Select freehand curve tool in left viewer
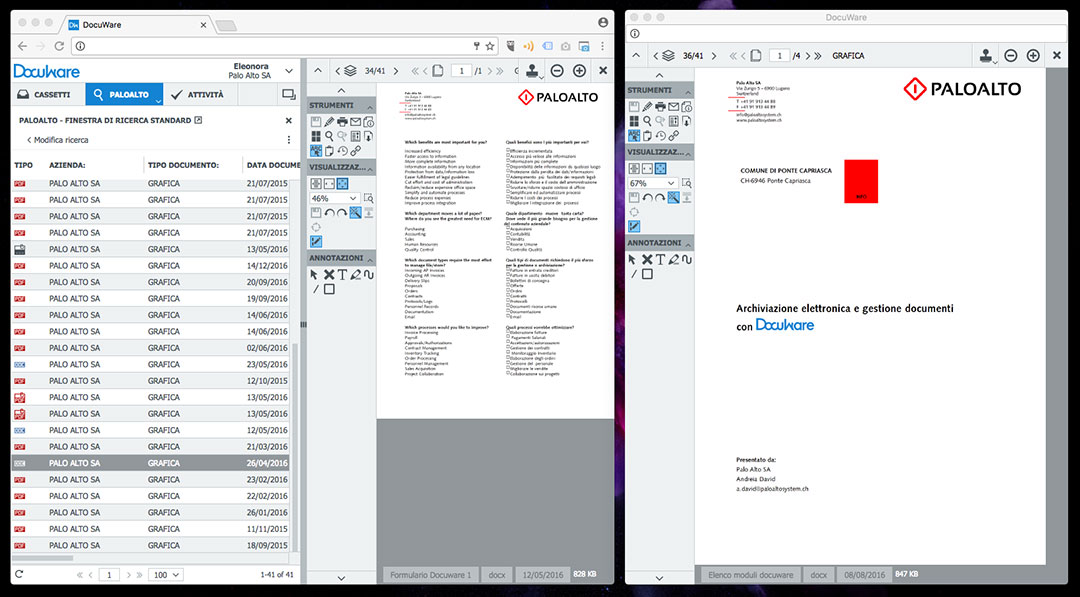 [x=368, y=275]
